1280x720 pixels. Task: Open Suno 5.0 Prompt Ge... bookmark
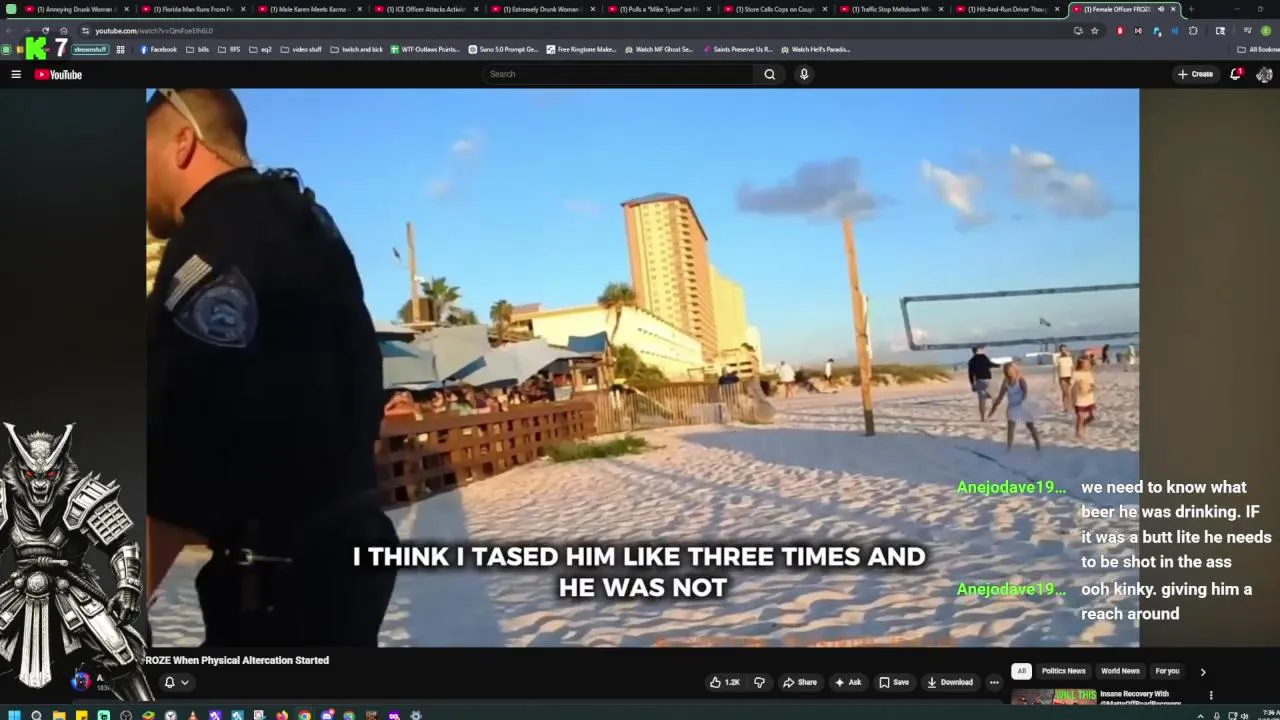(503, 49)
